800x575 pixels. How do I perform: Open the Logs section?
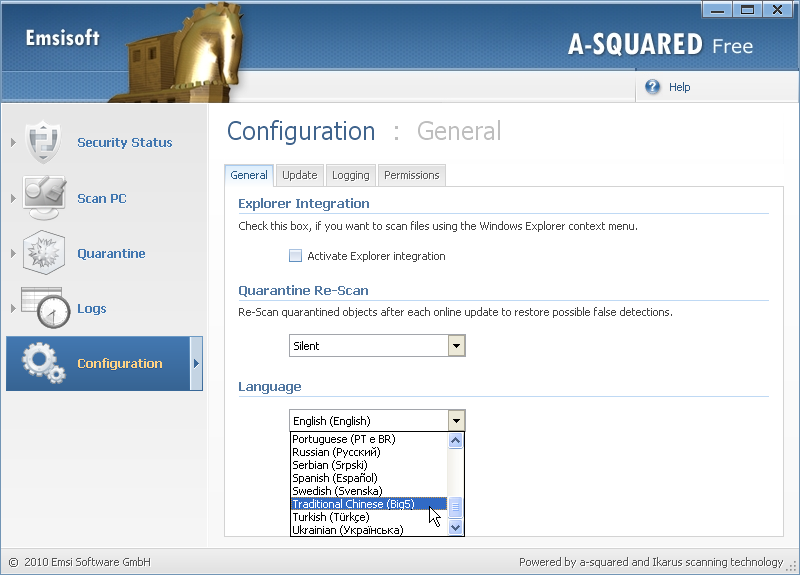coord(92,308)
